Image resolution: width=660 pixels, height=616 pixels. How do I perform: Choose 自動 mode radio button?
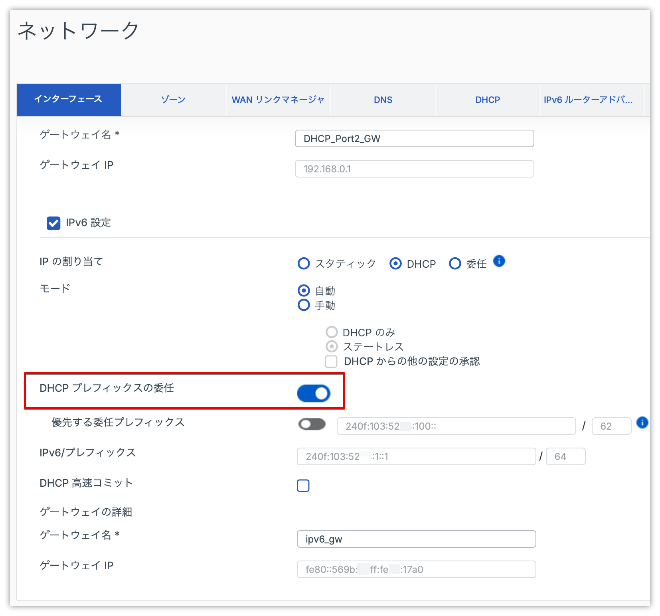point(304,291)
